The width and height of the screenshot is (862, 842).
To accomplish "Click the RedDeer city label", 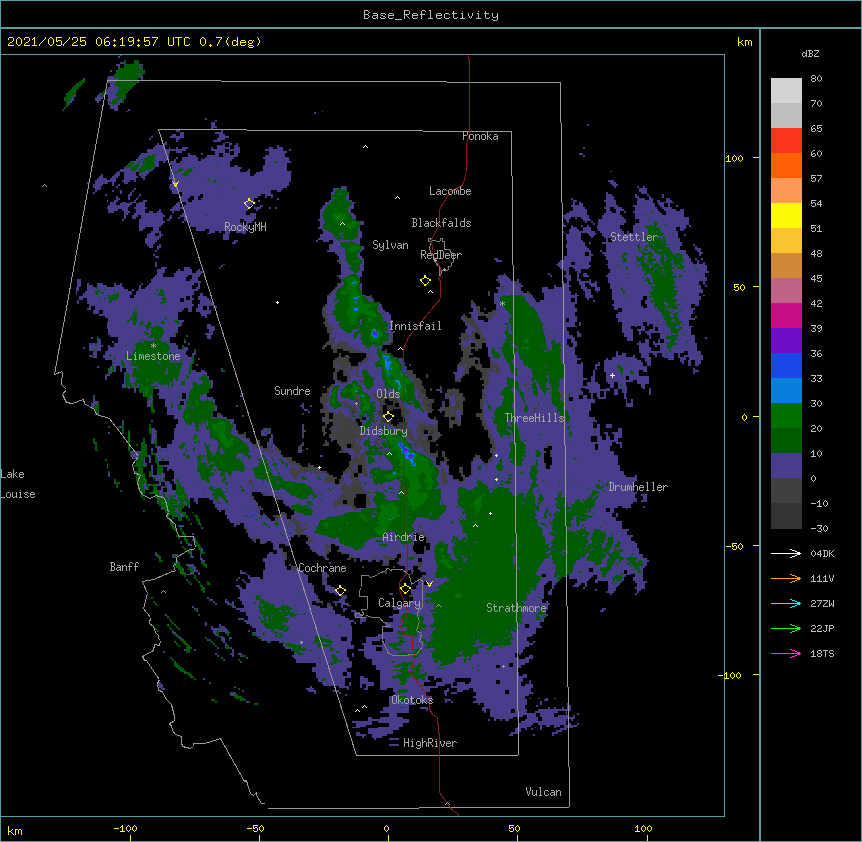I will tap(441, 255).
